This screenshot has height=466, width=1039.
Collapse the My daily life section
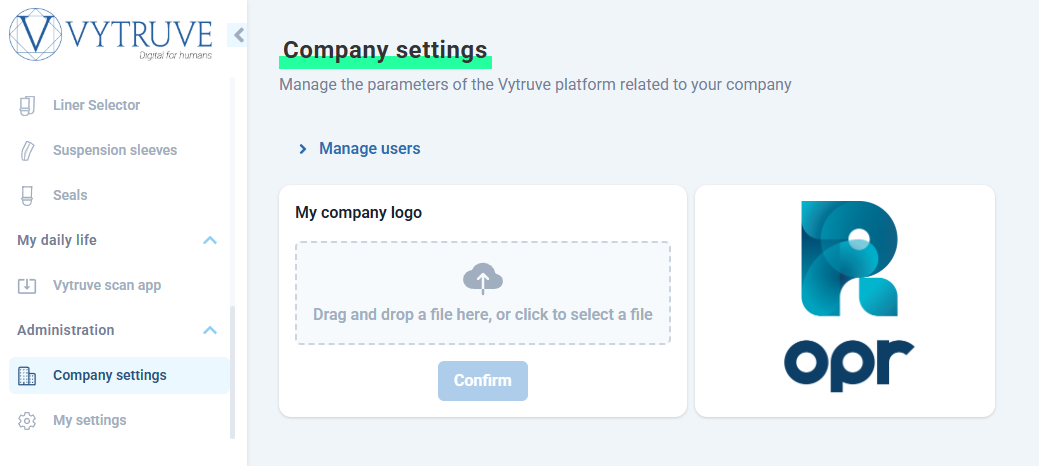tap(210, 240)
